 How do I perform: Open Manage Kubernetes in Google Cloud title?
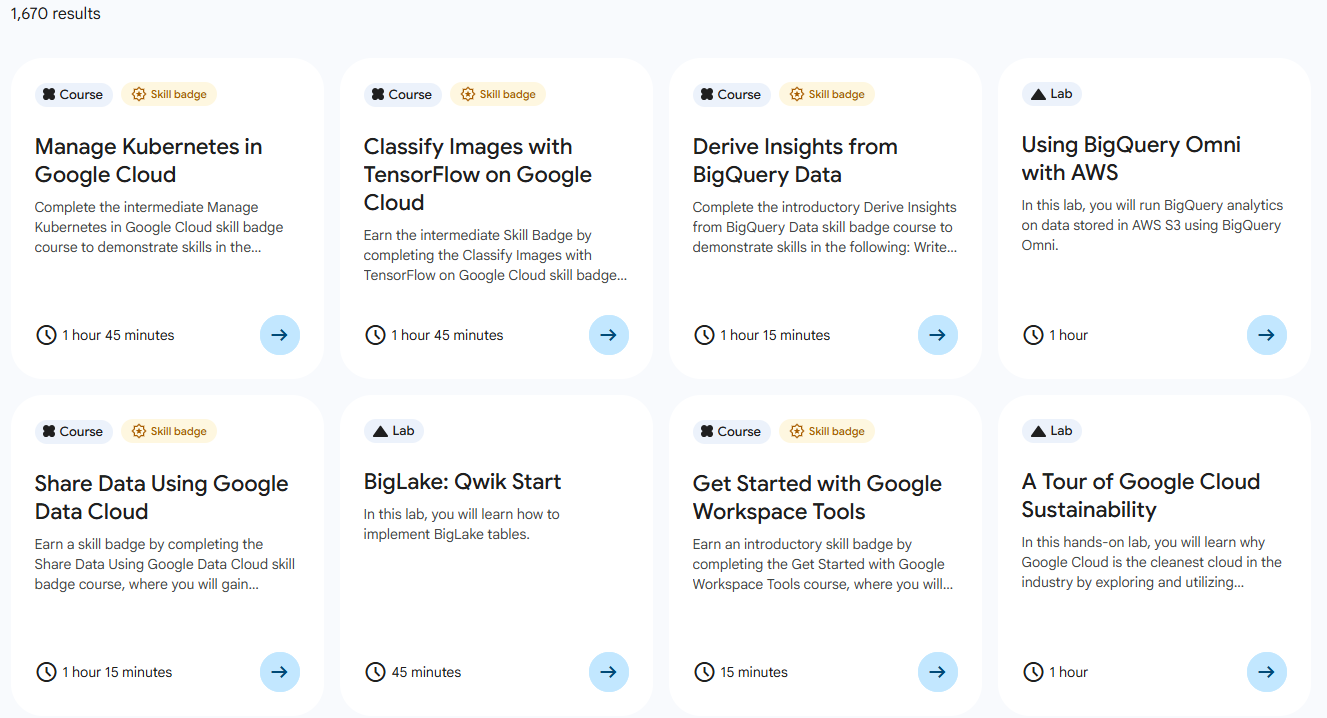(148, 160)
